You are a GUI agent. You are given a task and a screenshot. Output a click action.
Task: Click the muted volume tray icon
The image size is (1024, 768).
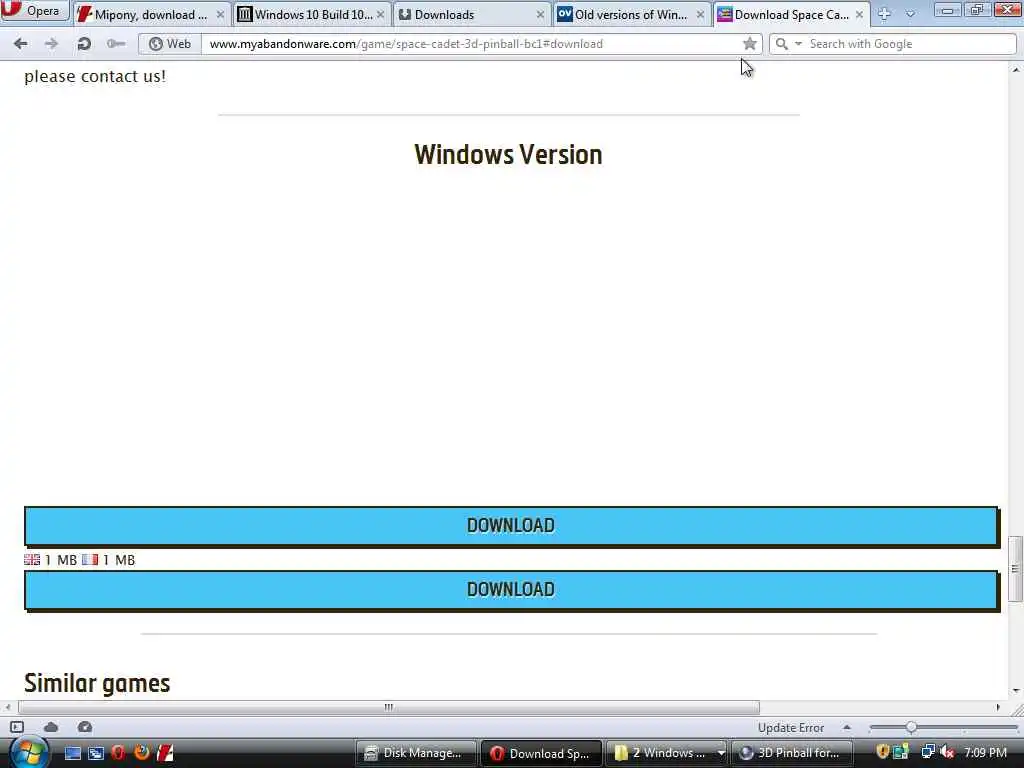click(x=948, y=752)
